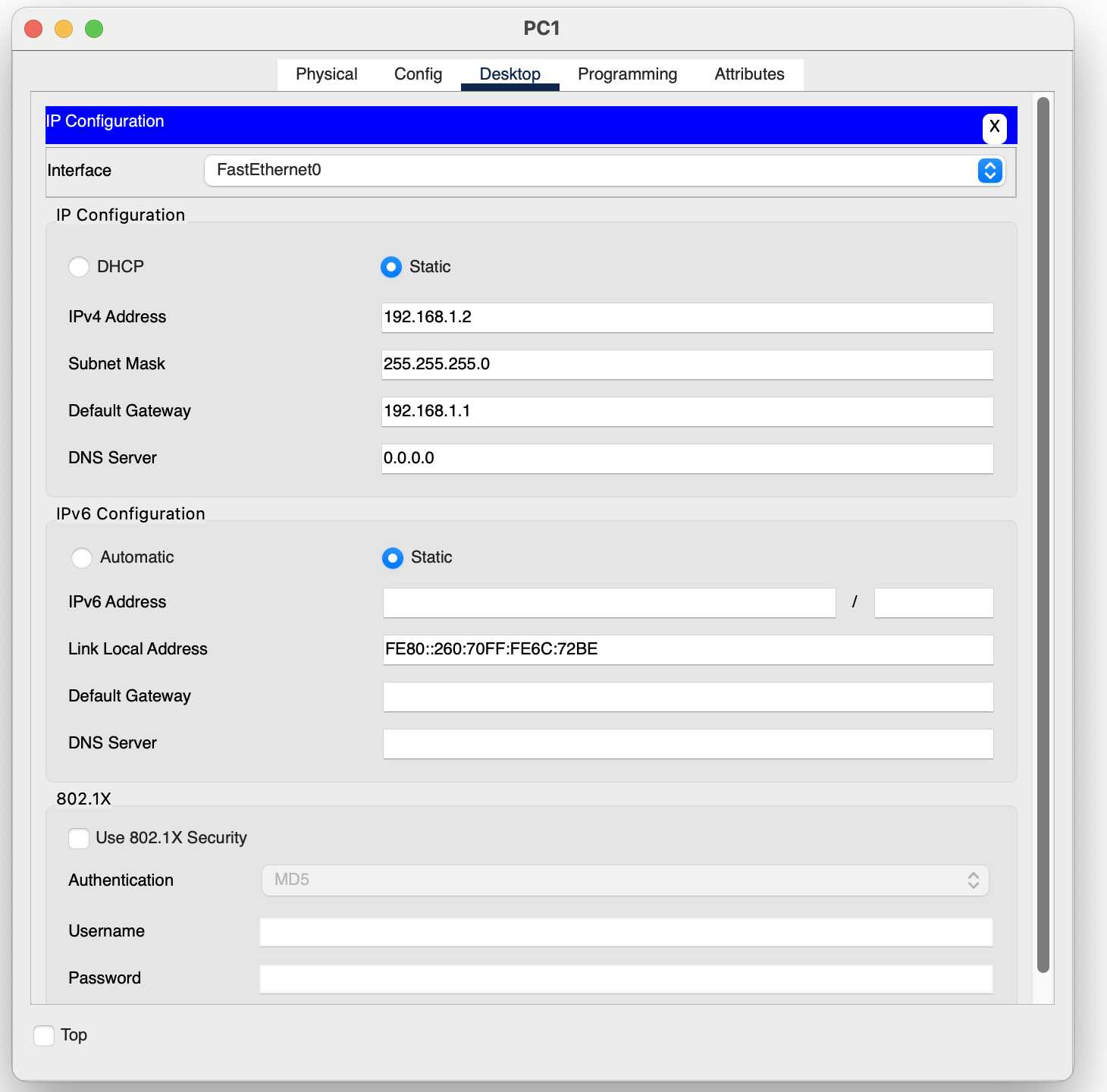Click the PC1 window title
Screen dimensions: 1107x1092
(x=542, y=28)
